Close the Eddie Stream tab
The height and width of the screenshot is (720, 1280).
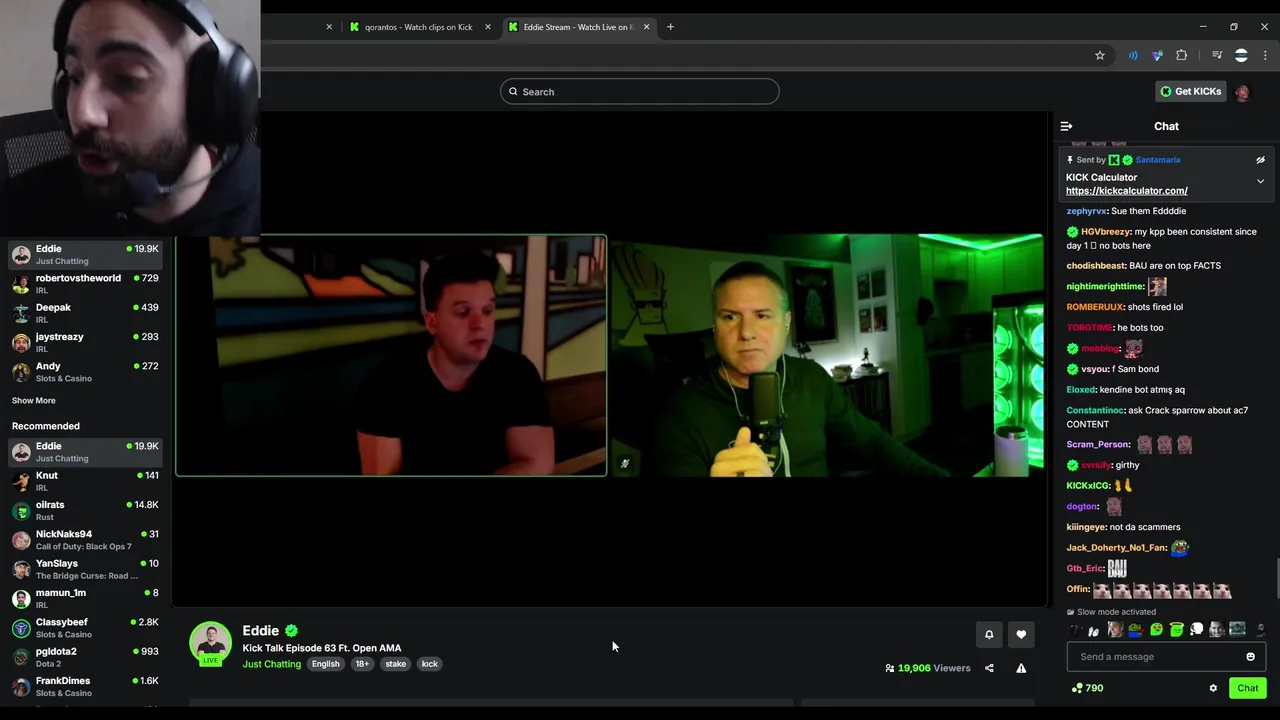coord(646,27)
